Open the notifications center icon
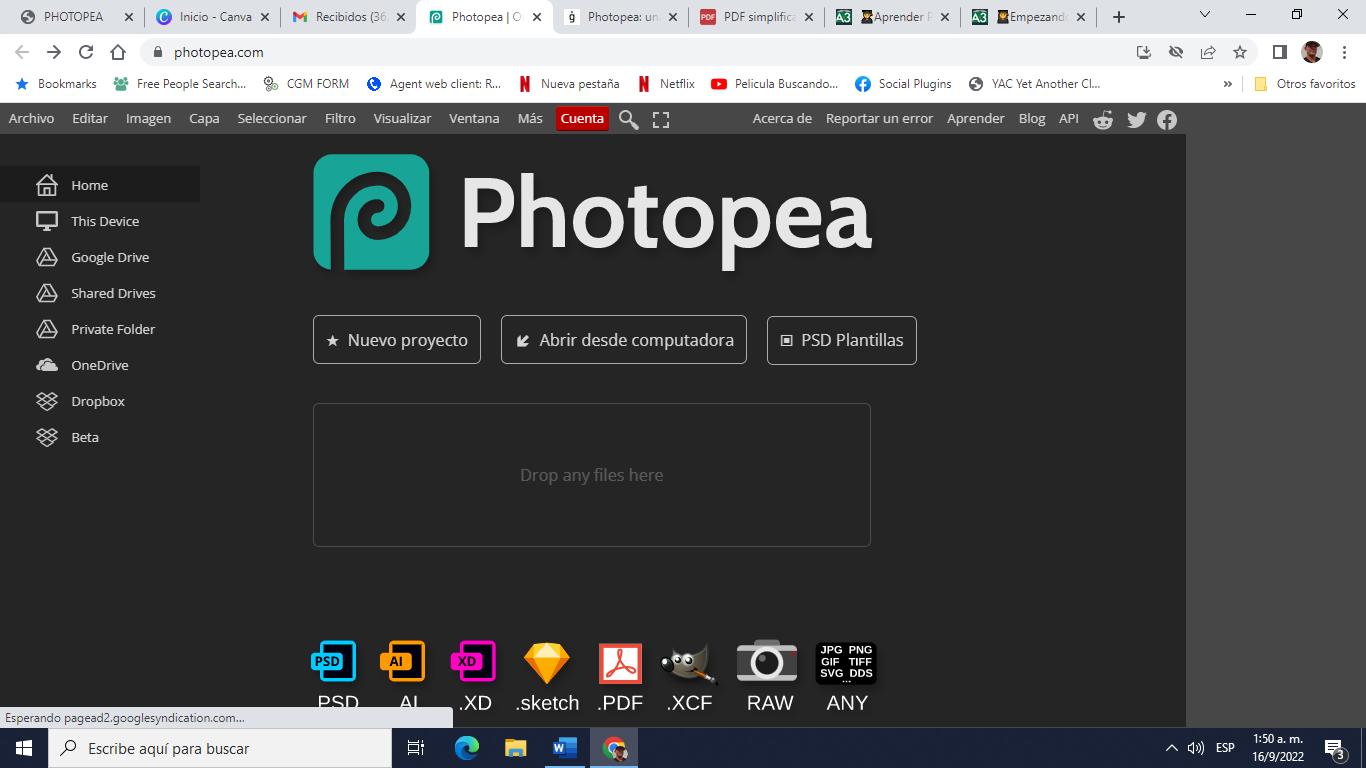The image size is (1366, 768). tap(1334, 748)
